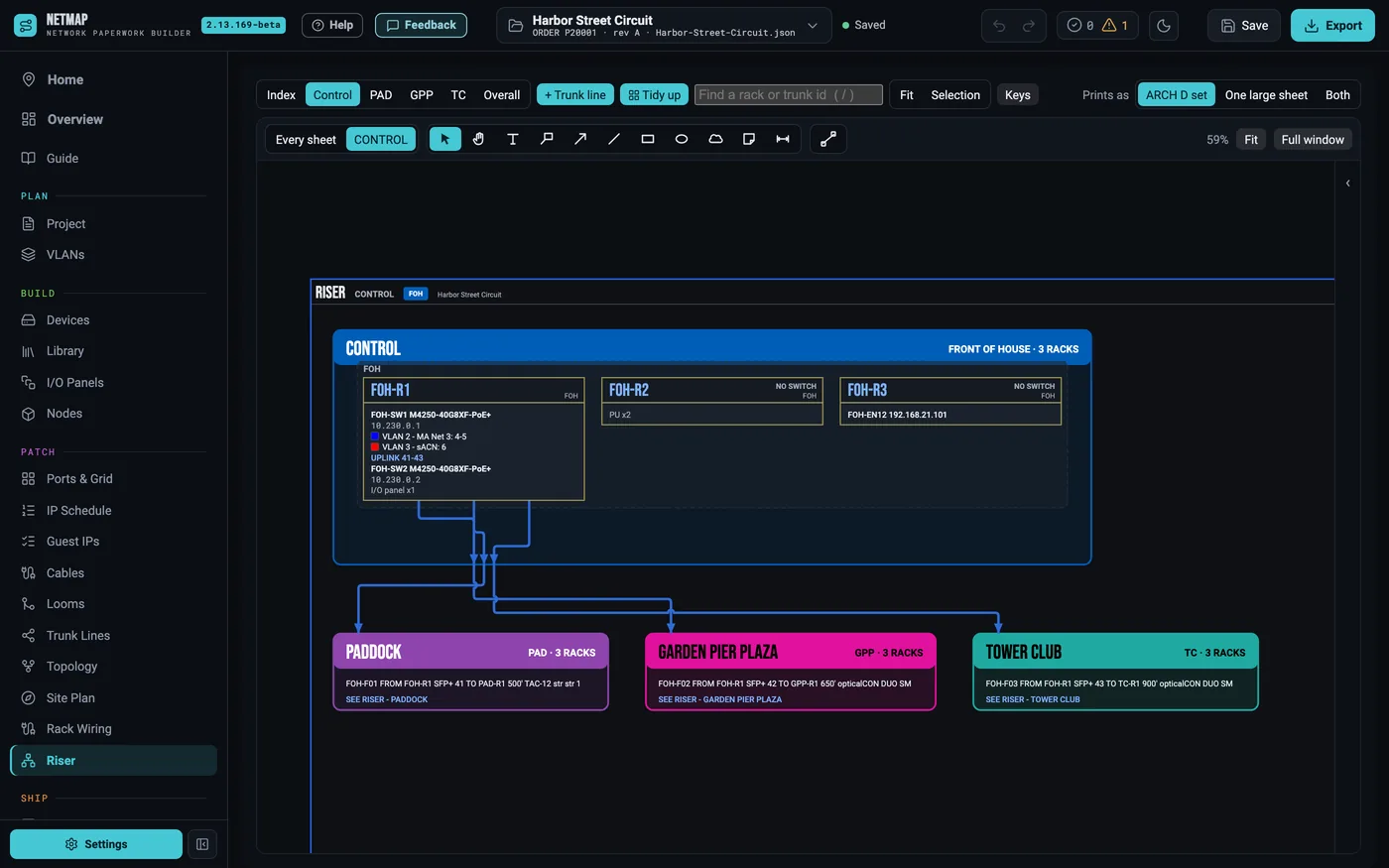Toggle dark mode with the moon icon
This screenshot has width=1389, height=868.
point(1164,26)
